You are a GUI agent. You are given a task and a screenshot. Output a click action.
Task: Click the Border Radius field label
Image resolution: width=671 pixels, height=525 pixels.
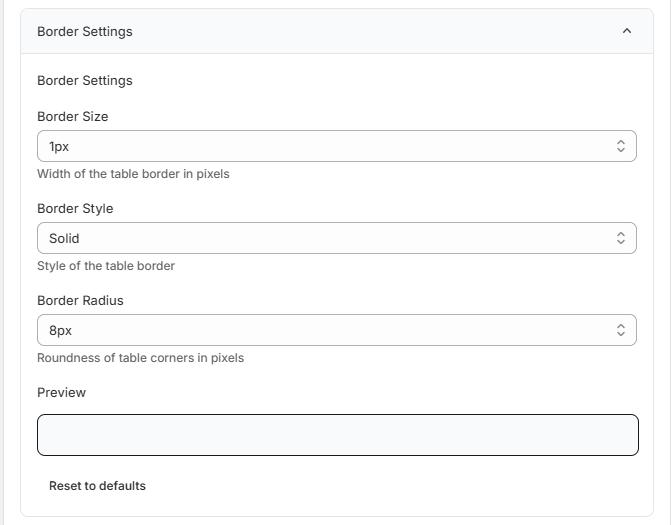[x=80, y=300]
